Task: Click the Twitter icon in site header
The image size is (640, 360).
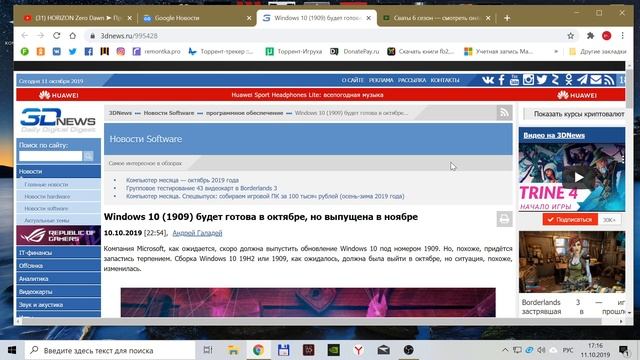Action: [542, 80]
